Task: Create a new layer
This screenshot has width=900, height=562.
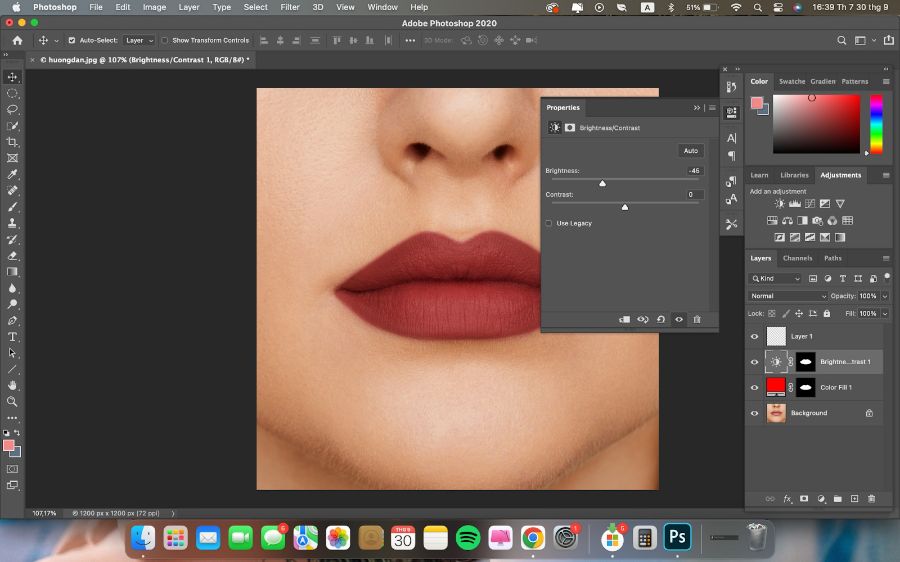Action: pyautogui.click(x=855, y=499)
